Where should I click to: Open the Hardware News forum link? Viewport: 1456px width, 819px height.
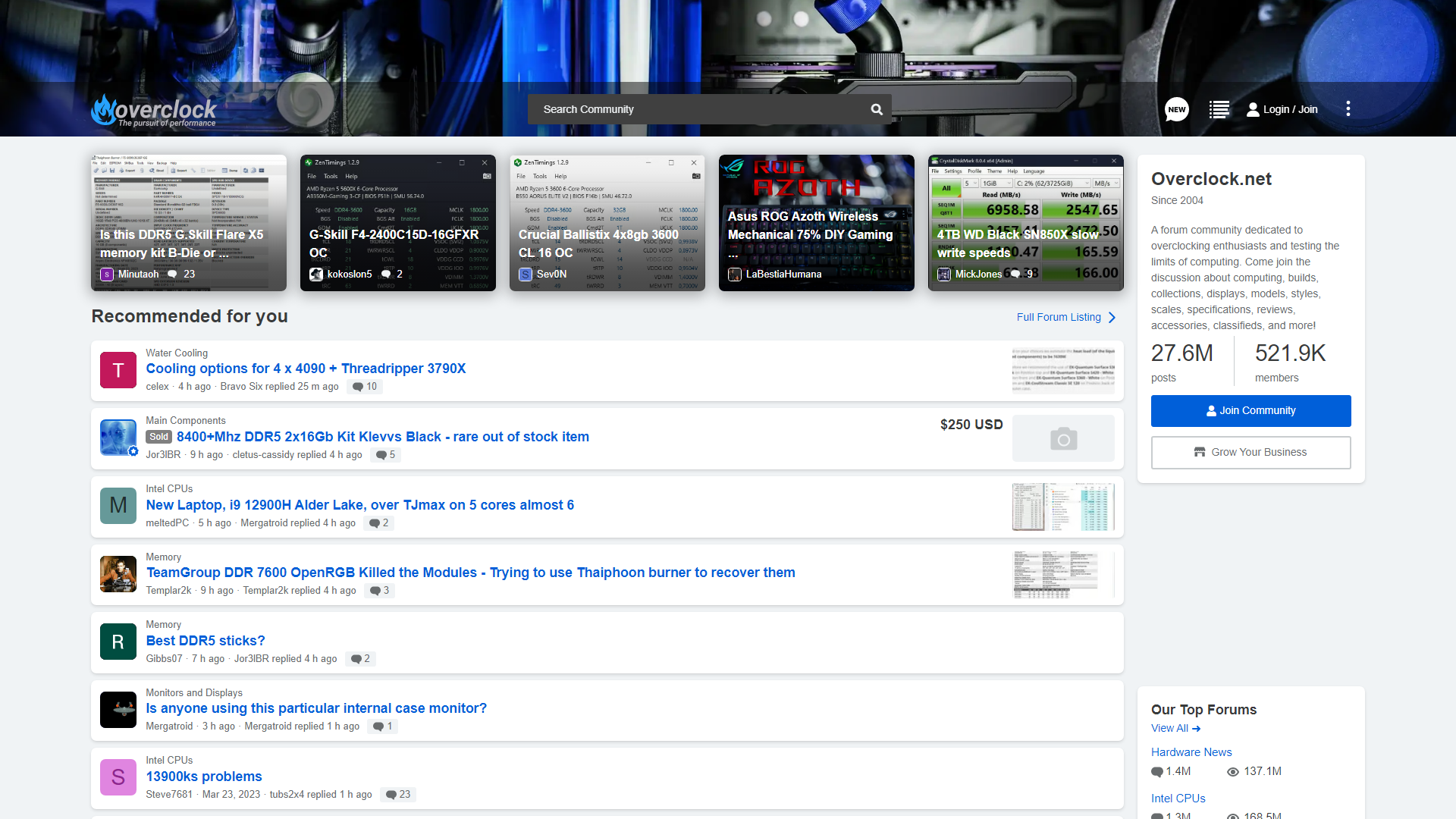[1191, 752]
